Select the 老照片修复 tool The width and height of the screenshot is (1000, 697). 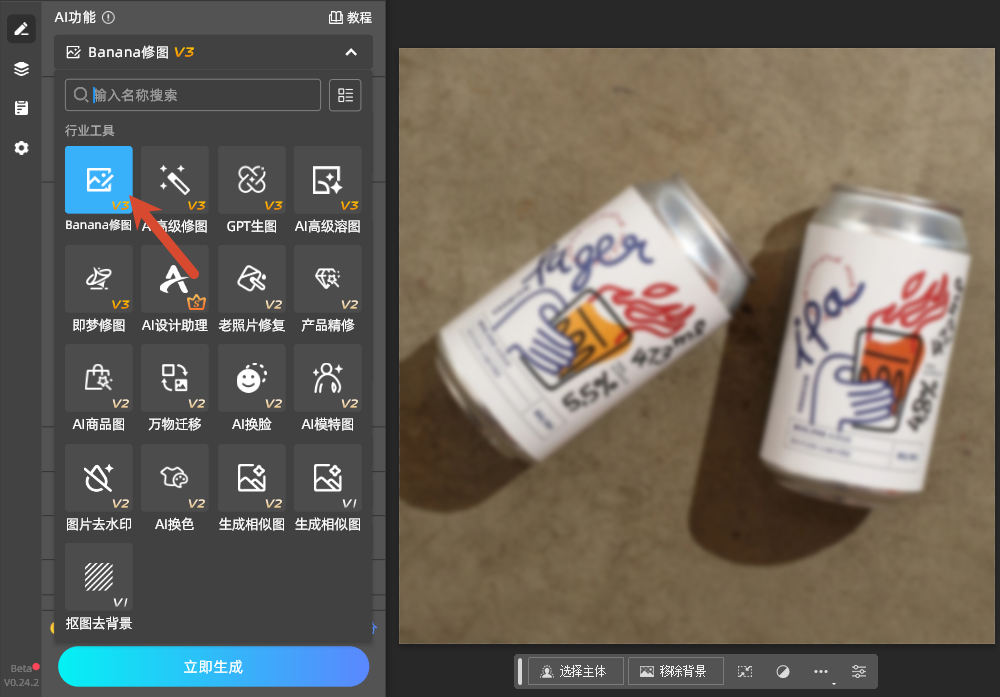click(252, 279)
